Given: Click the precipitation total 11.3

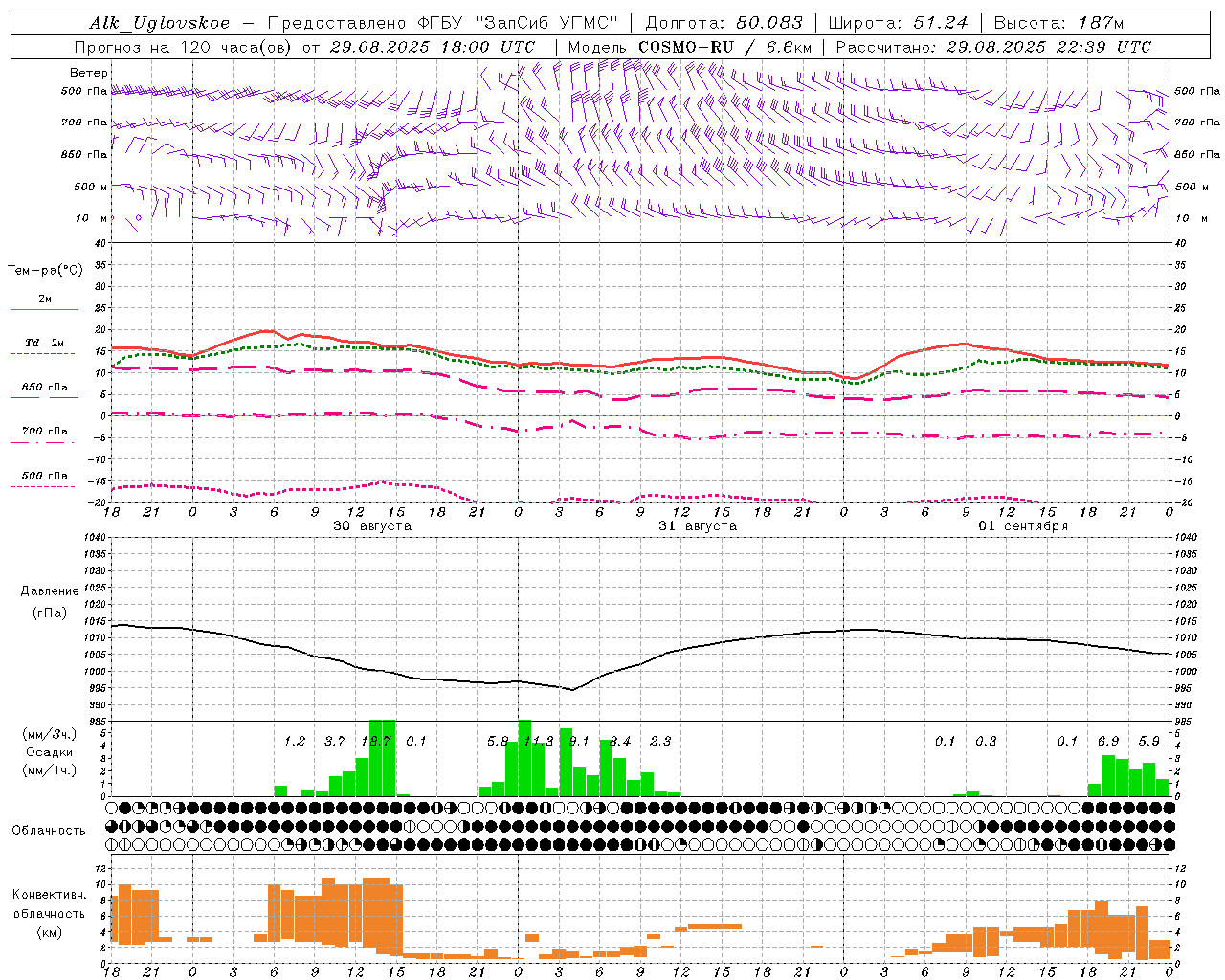Looking at the screenshot, I should (539, 741).
